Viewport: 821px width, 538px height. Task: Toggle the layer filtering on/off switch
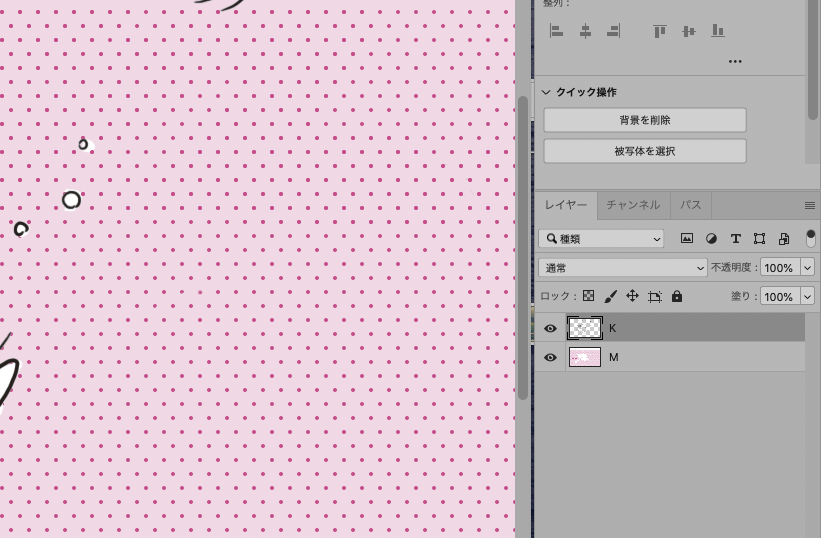(x=810, y=238)
